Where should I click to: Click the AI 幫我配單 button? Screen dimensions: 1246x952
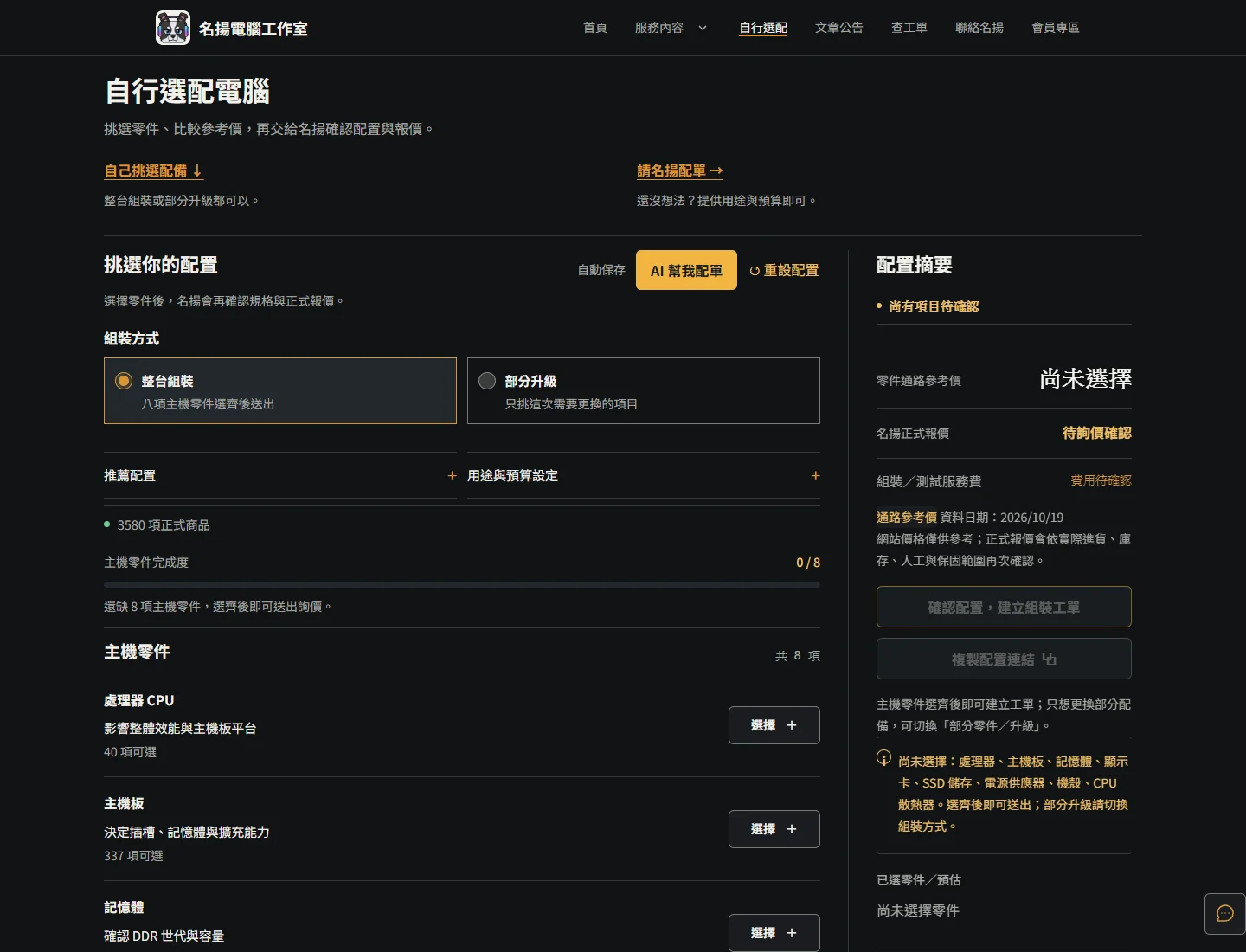[686, 270]
